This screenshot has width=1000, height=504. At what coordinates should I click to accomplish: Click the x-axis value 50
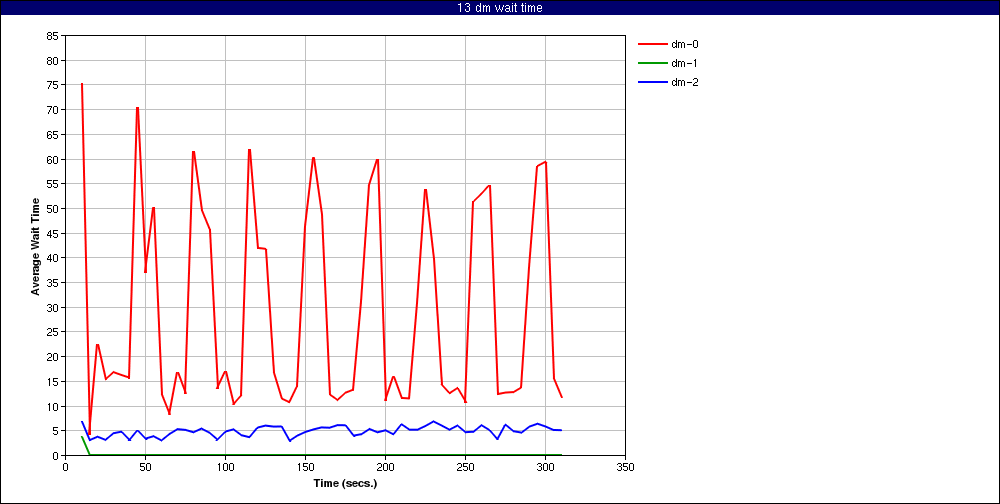[145, 467]
